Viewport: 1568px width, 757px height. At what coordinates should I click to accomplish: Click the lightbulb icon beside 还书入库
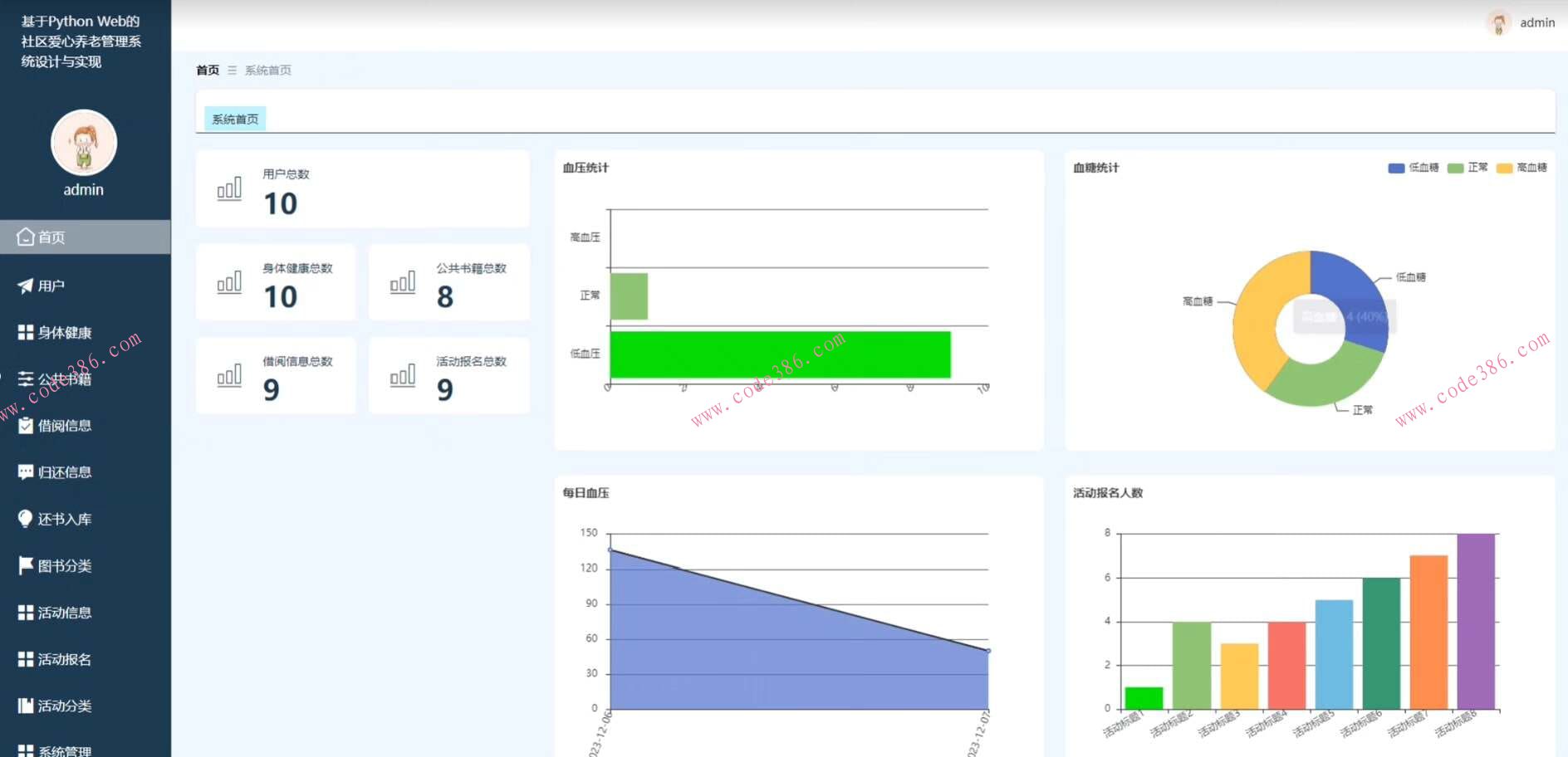tap(26, 519)
